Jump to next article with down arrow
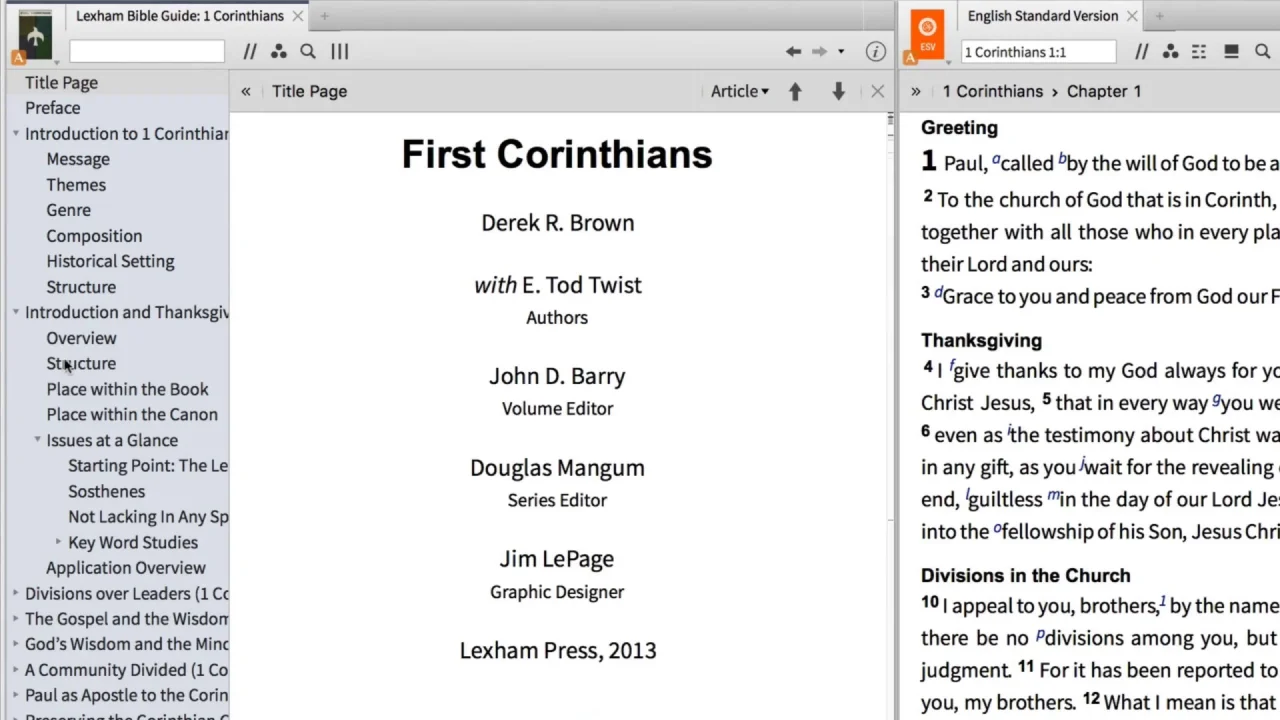The height and width of the screenshot is (720, 1280). (839, 91)
